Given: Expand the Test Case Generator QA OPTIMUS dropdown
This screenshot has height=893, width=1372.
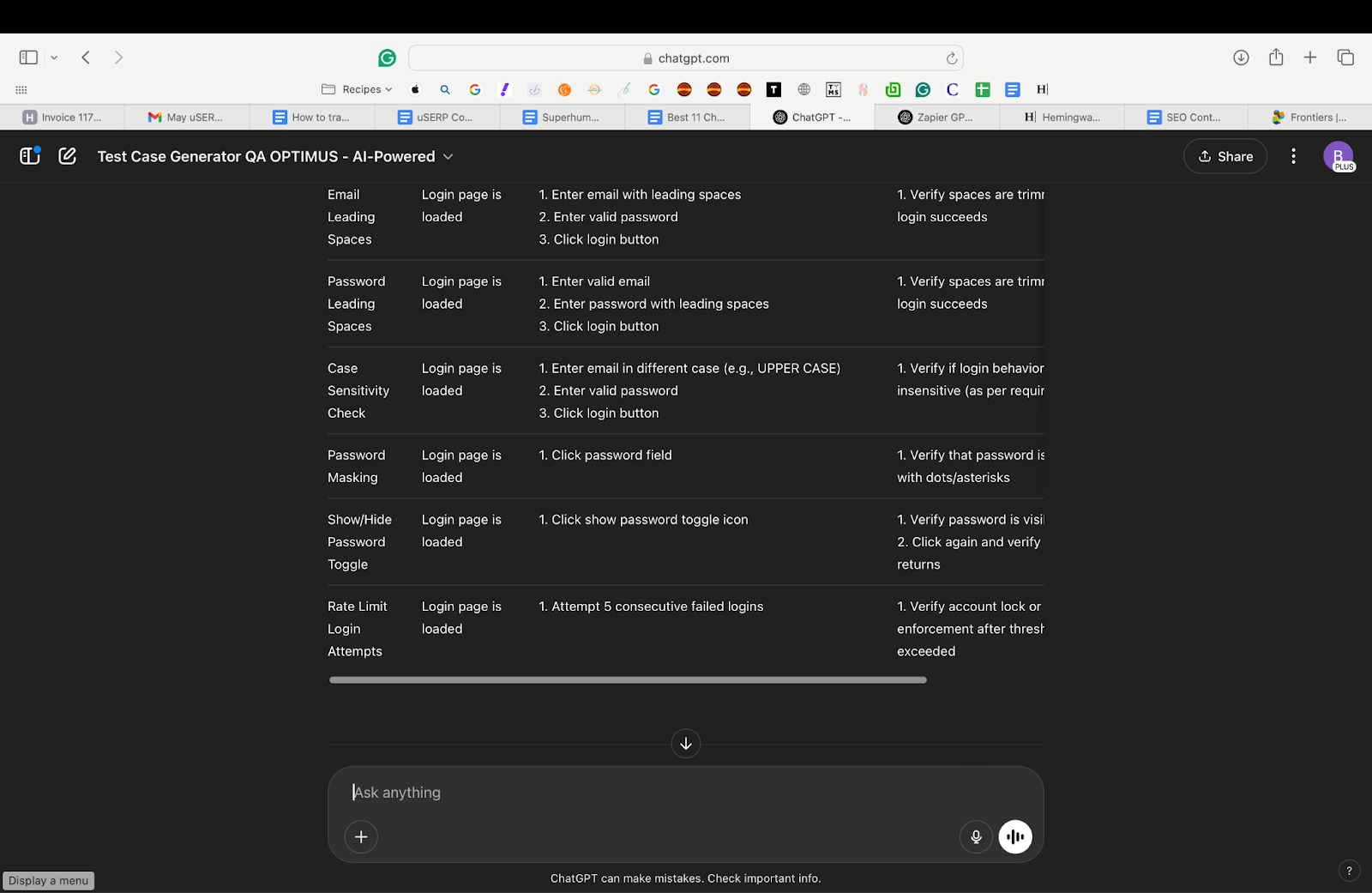Looking at the screenshot, I should pyautogui.click(x=275, y=156).
